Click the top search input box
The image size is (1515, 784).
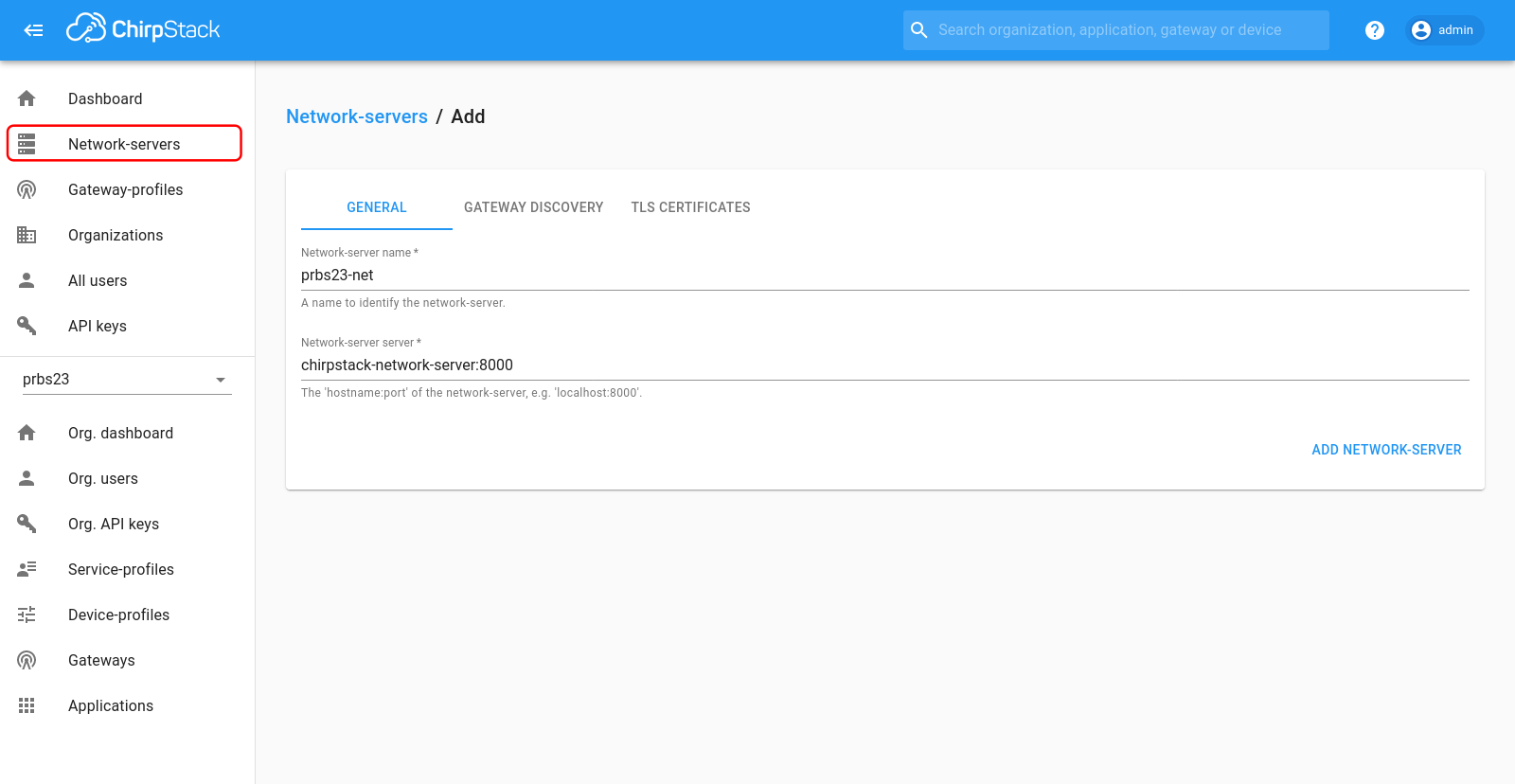1116,30
